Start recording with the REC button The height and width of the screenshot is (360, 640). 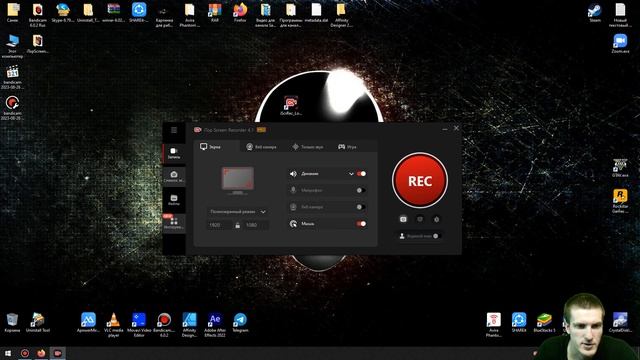[x=420, y=180]
